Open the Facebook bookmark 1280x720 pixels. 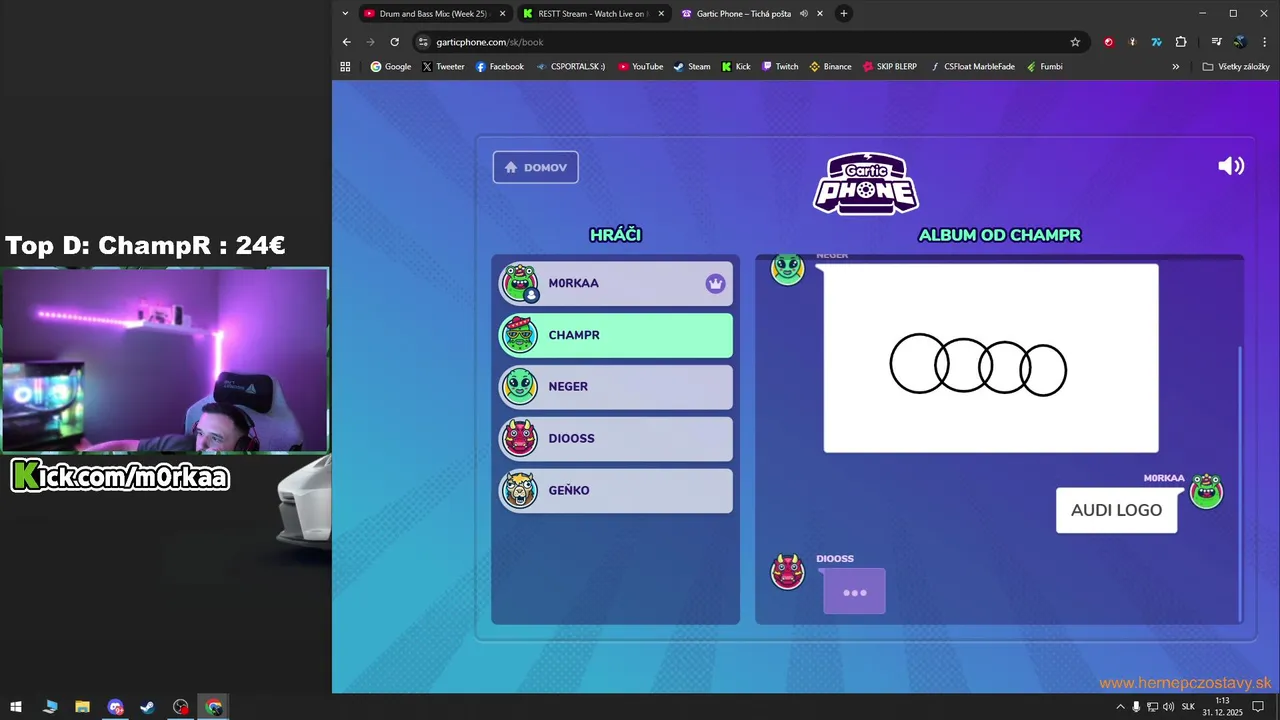click(499, 67)
